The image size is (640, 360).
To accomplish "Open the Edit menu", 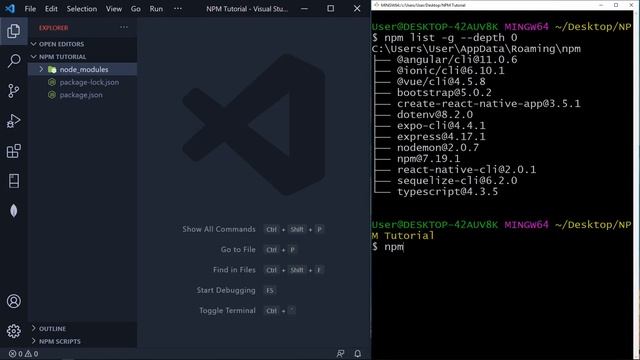I will coord(51,9).
